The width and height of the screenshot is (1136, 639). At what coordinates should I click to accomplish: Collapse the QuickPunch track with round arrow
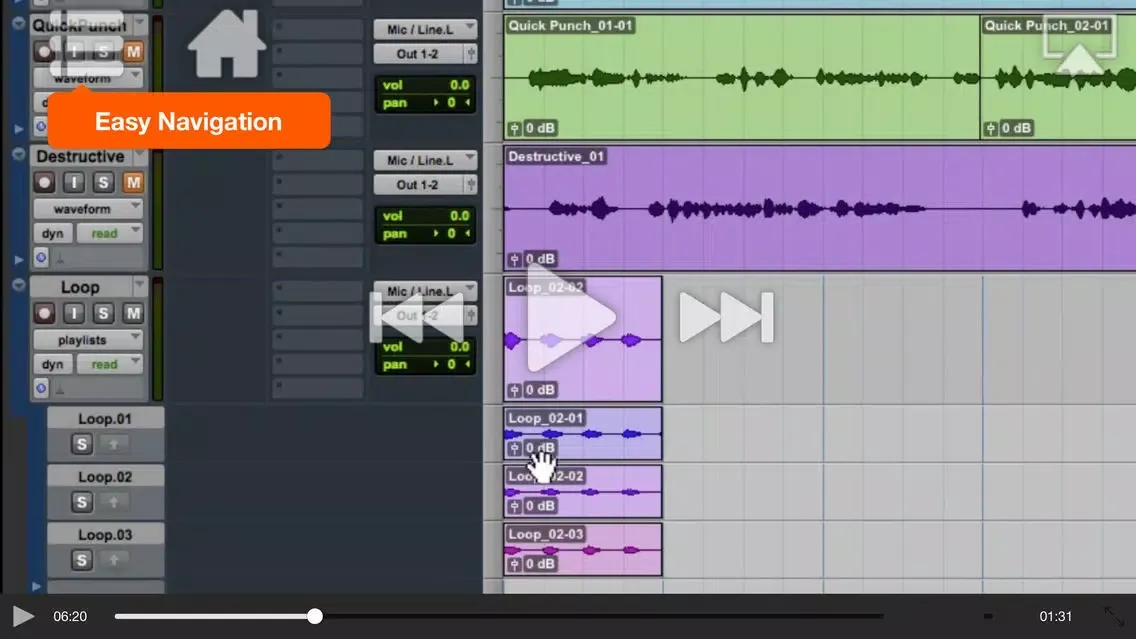[x=18, y=23]
